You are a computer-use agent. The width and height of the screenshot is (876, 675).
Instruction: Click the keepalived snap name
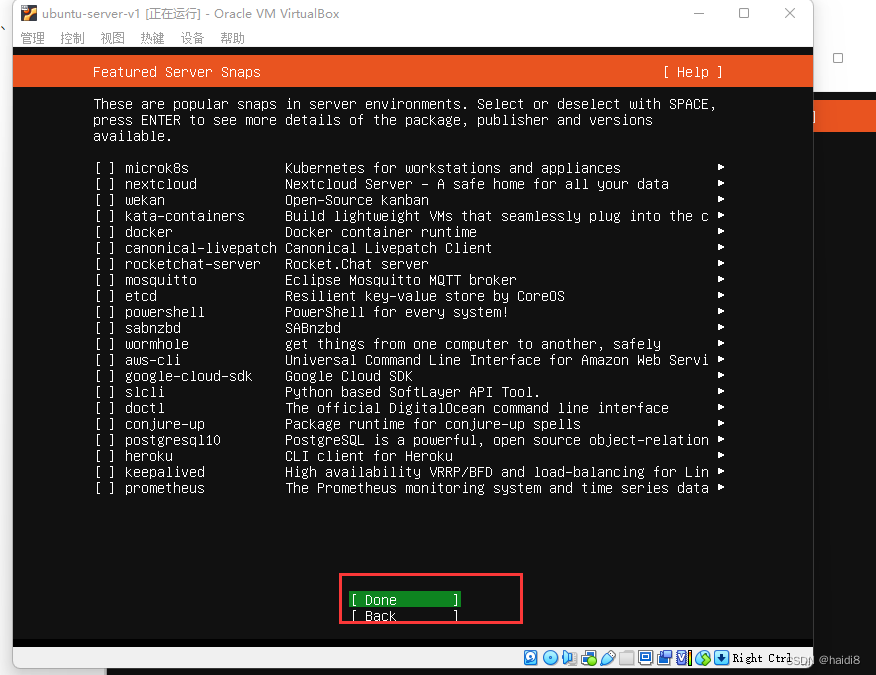pyautogui.click(x=165, y=472)
